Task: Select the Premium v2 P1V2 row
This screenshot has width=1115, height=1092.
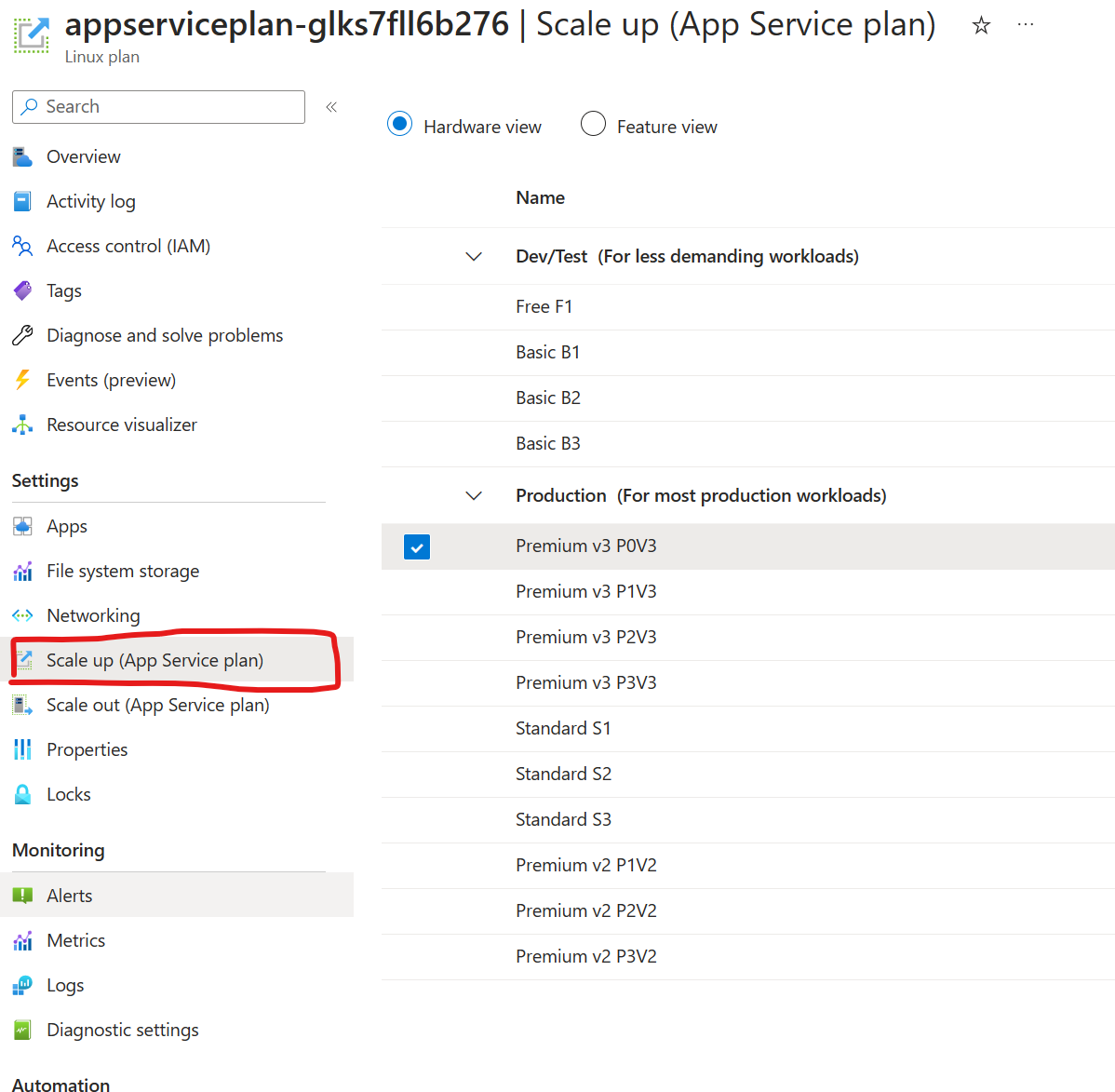Action: 748,865
